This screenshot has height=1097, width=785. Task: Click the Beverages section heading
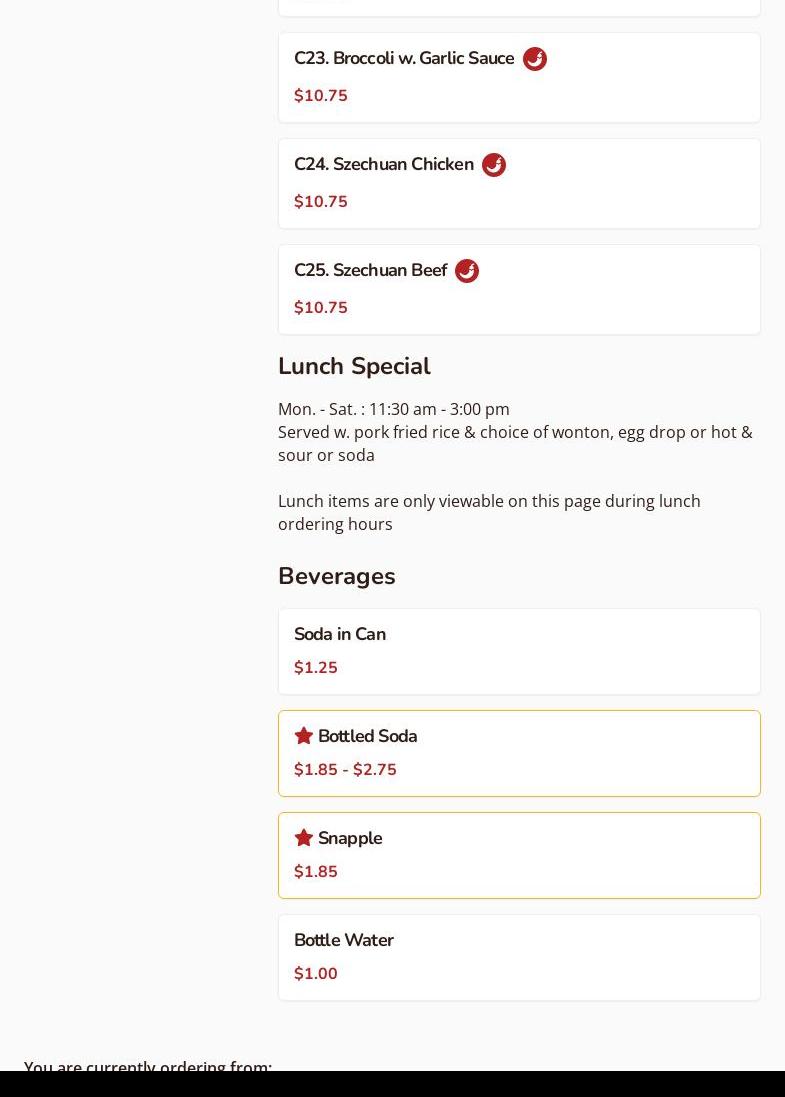tap(337, 576)
